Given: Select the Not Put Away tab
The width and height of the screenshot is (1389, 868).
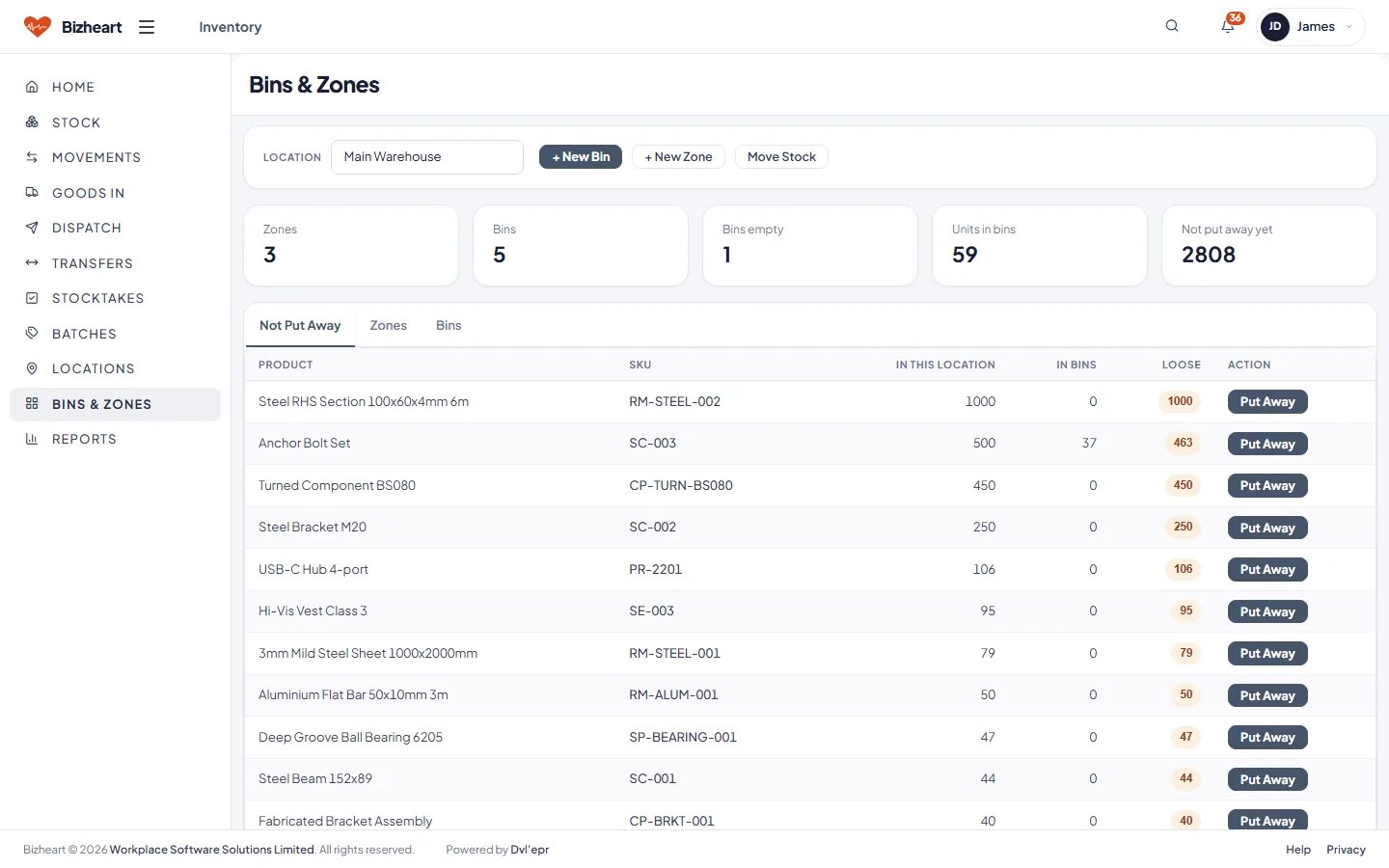Looking at the screenshot, I should pyautogui.click(x=300, y=326).
